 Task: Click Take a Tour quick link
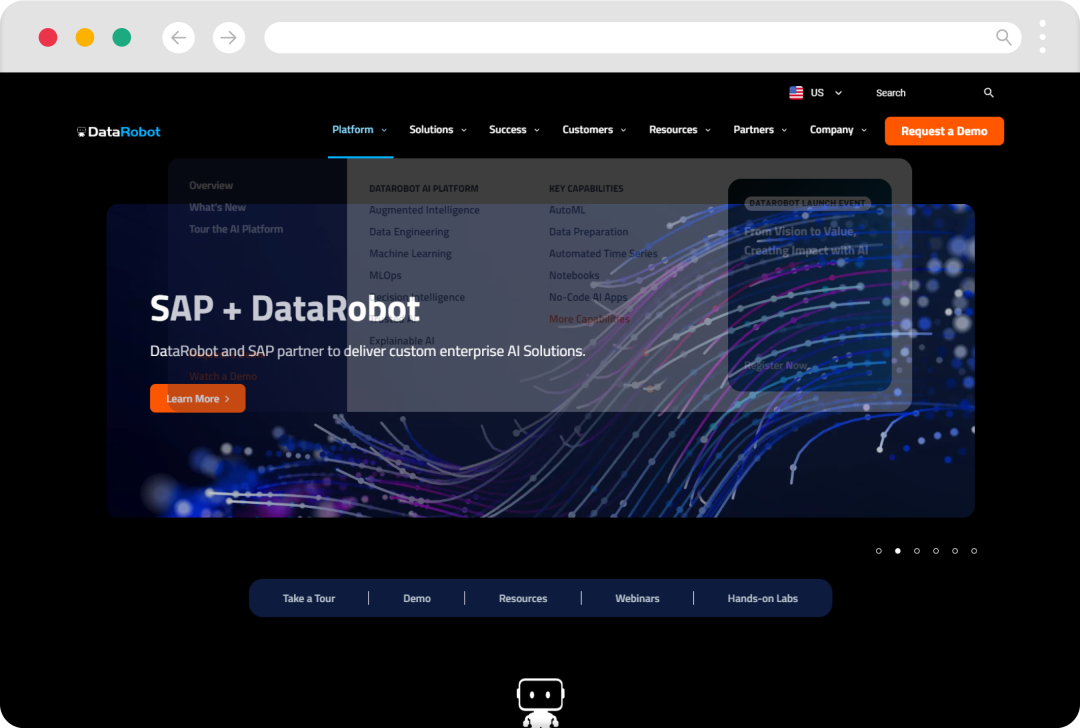[x=309, y=599]
